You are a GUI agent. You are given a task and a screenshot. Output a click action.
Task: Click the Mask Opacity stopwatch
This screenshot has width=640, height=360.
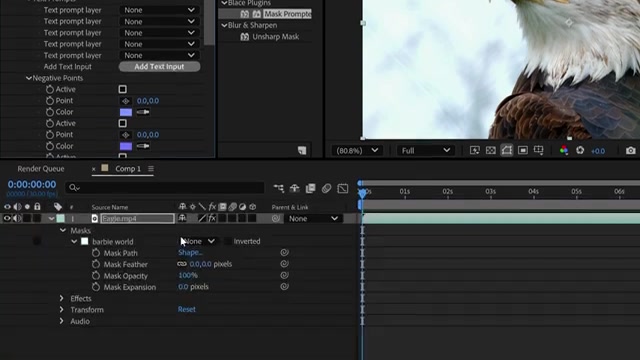96,276
